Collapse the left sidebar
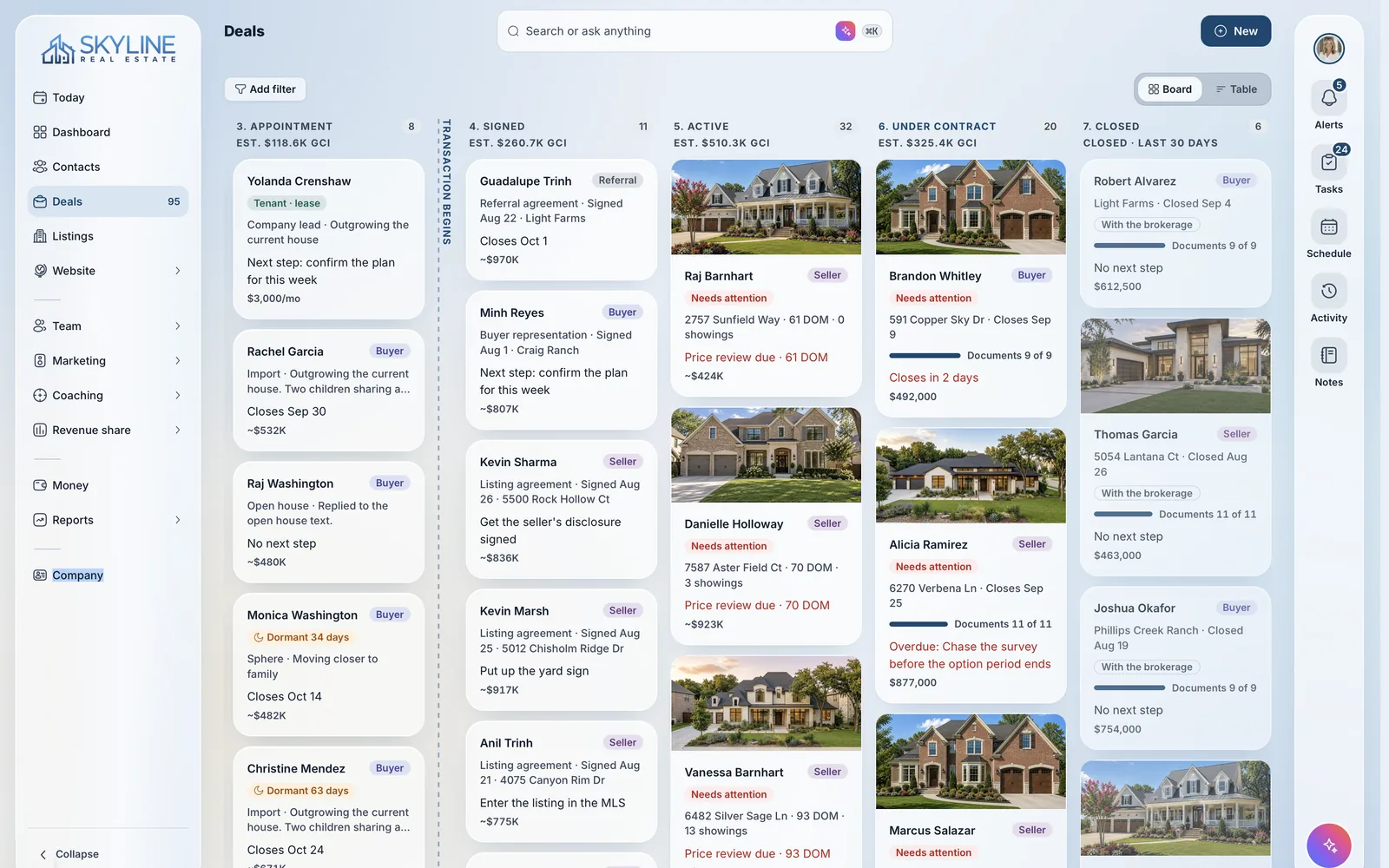The image size is (1389, 868). click(x=69, y=854)
